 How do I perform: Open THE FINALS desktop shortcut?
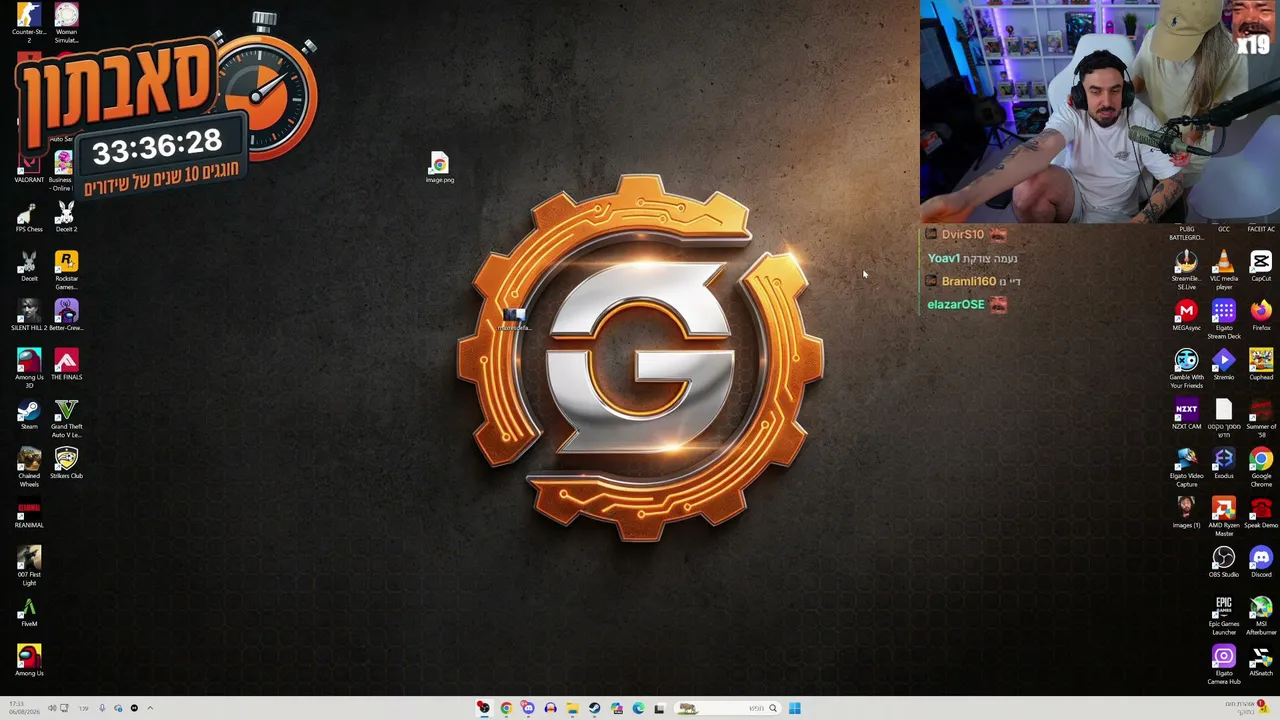tap(66, 365)
